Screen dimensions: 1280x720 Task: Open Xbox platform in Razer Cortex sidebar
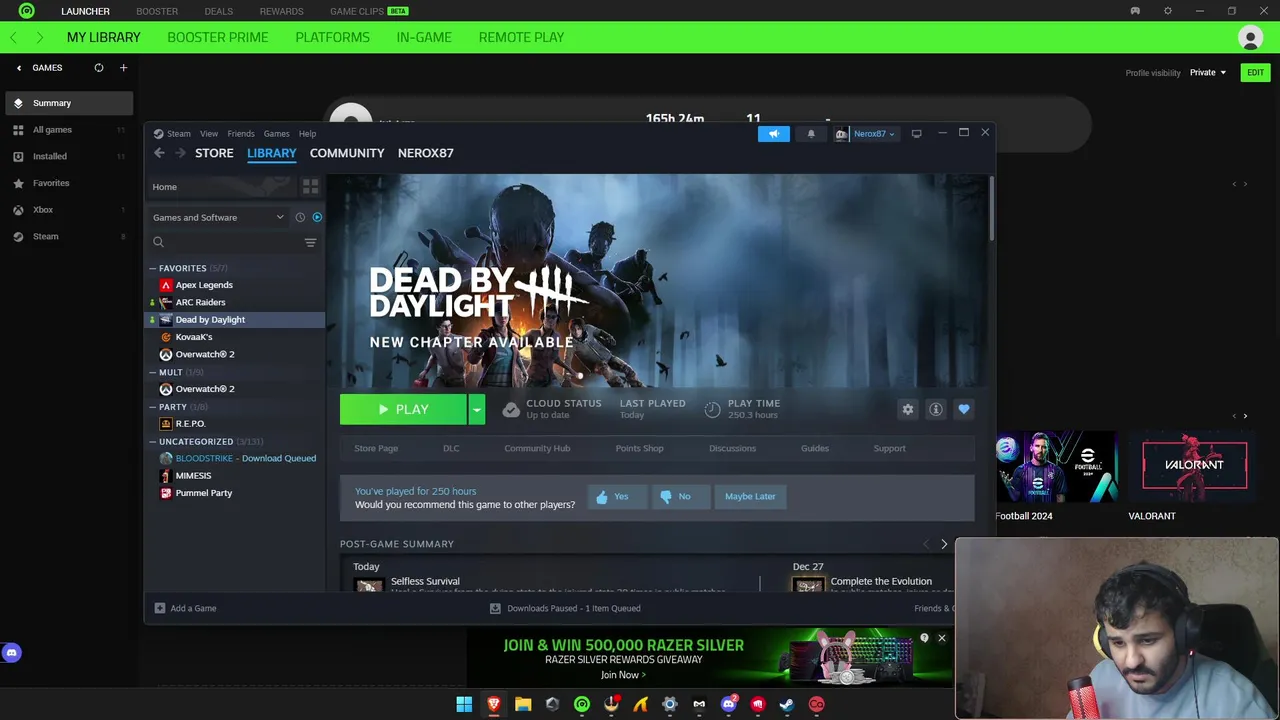point(69,210)
